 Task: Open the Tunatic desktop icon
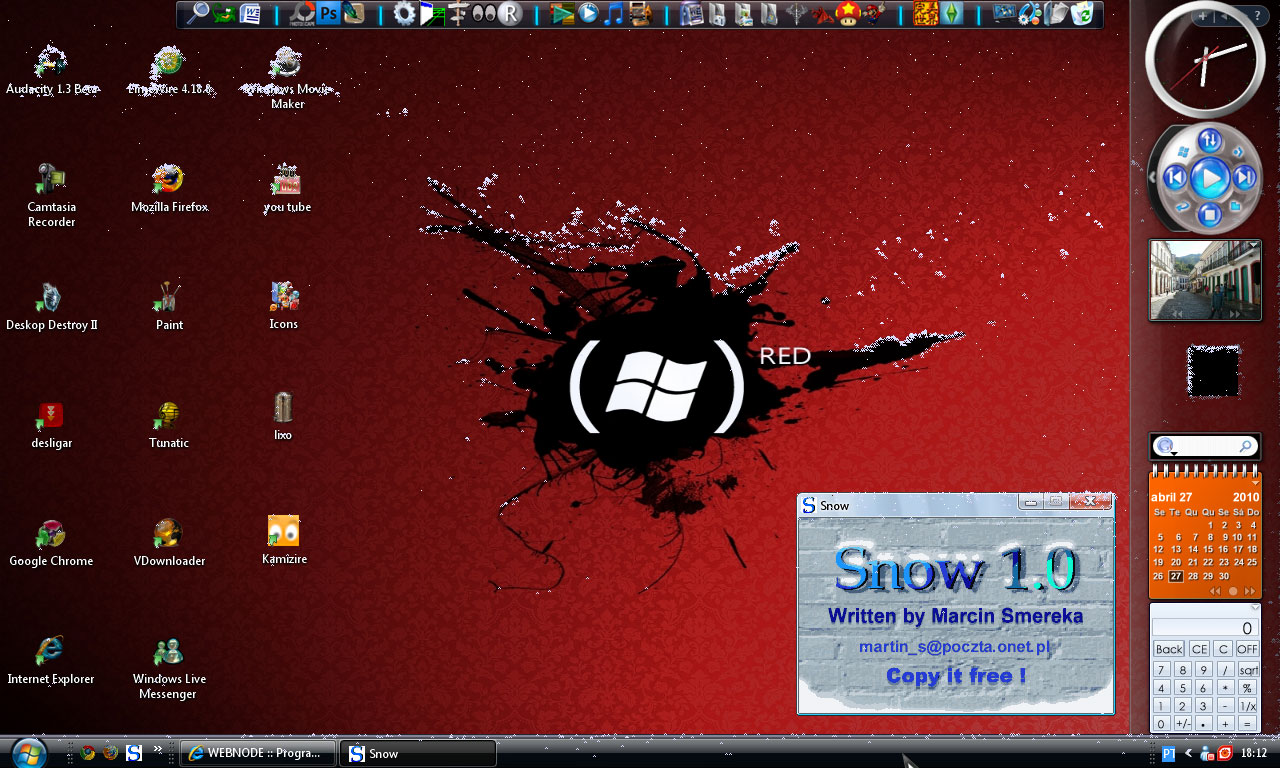tap(169, 425)
